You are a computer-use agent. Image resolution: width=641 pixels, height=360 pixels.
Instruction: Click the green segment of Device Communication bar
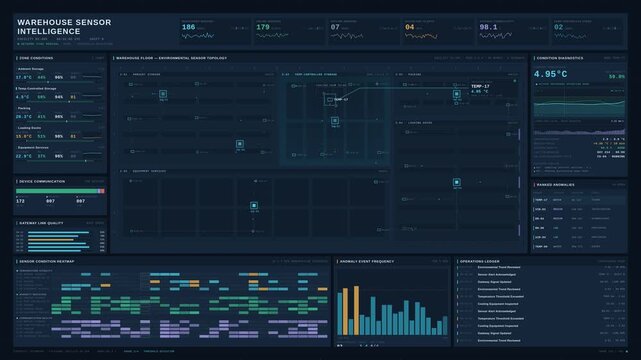click(56, 191)
